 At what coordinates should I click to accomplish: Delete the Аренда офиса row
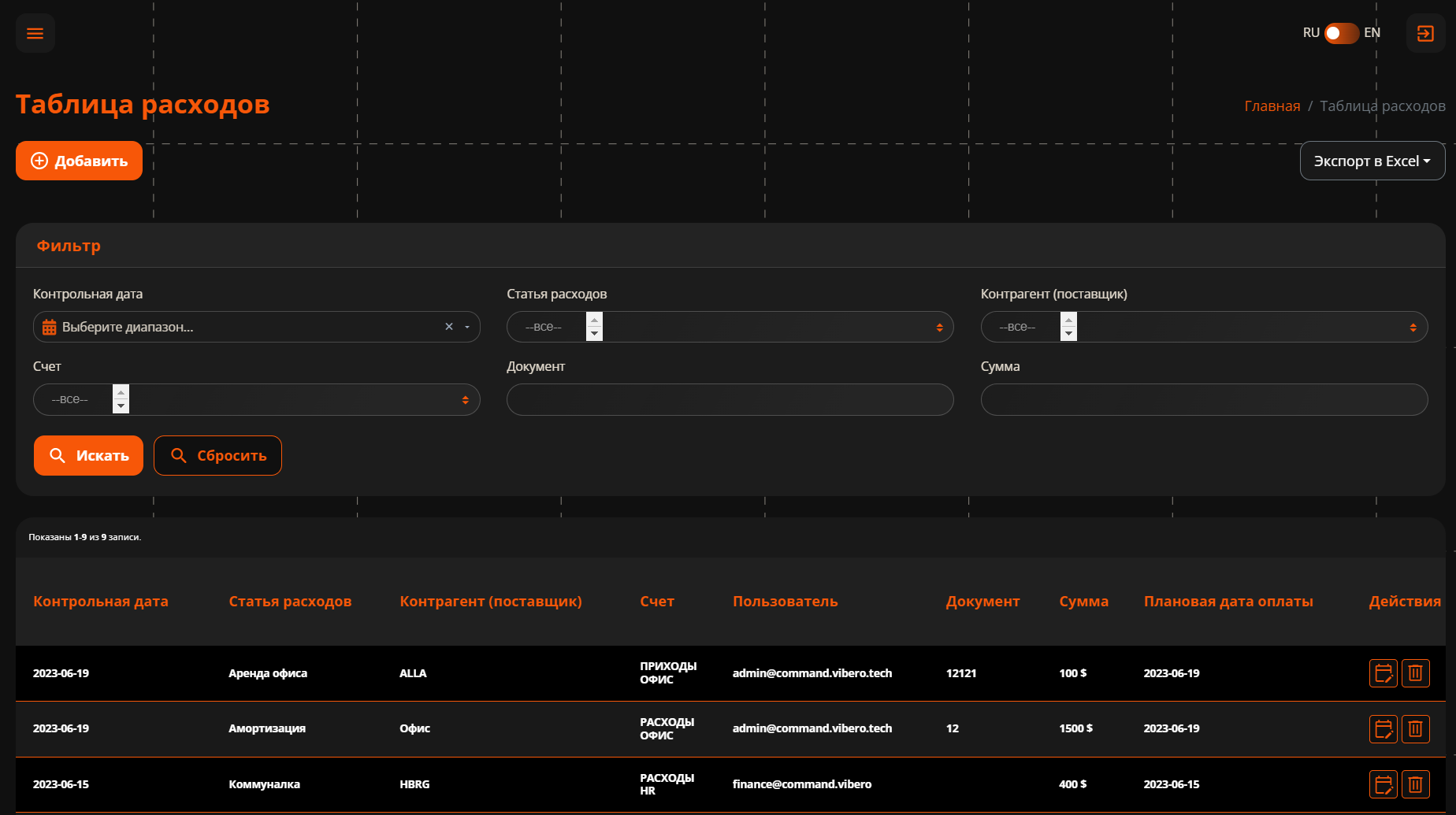pos(1416,673)
